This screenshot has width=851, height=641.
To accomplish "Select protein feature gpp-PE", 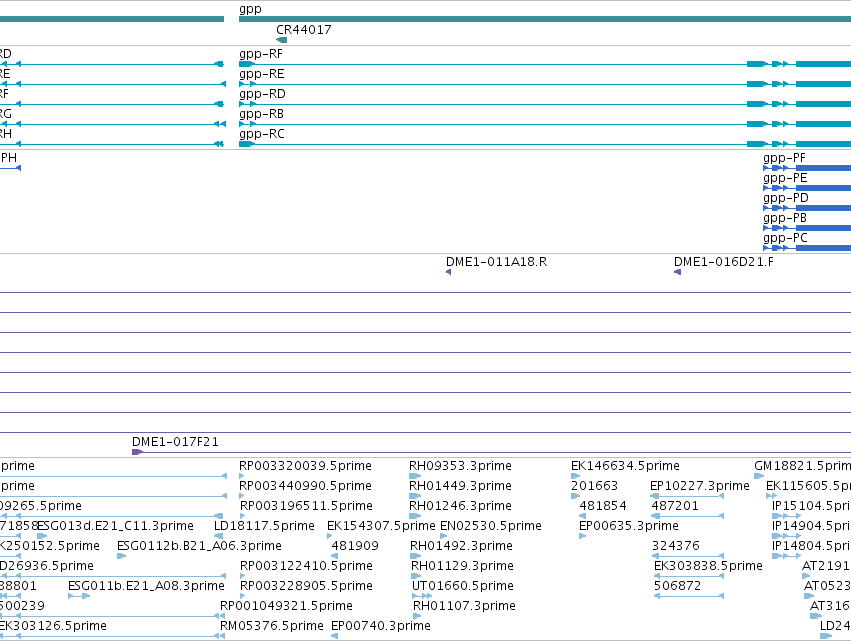I will point(785,178).
